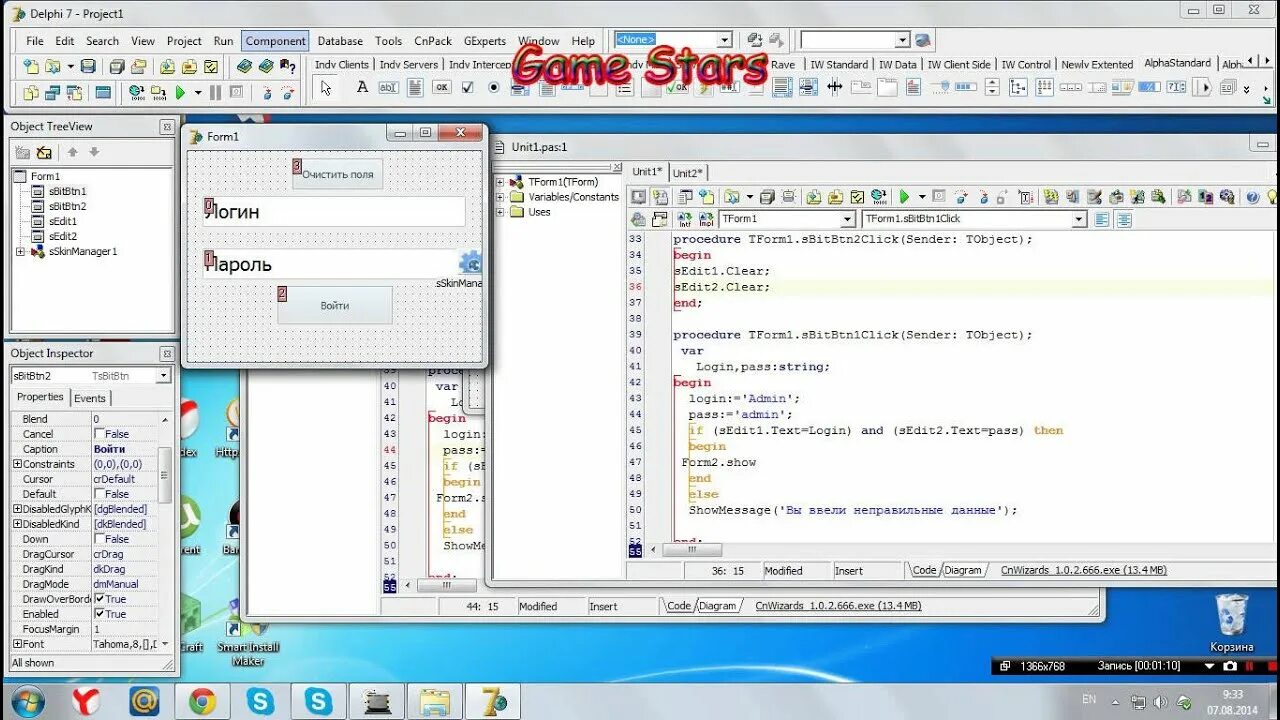The width and height of the screenshot is (1280, 720).
Task: Click the Pause program icon in main toolbar
Action: (x=215, y=93)
